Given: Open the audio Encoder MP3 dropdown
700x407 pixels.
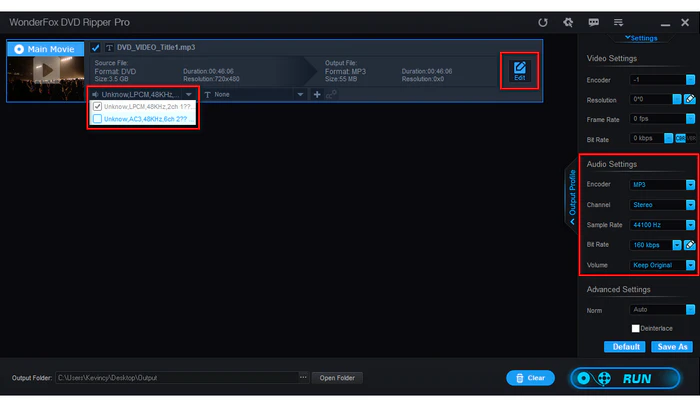Looking at the screenshot, I should [690, 185].
